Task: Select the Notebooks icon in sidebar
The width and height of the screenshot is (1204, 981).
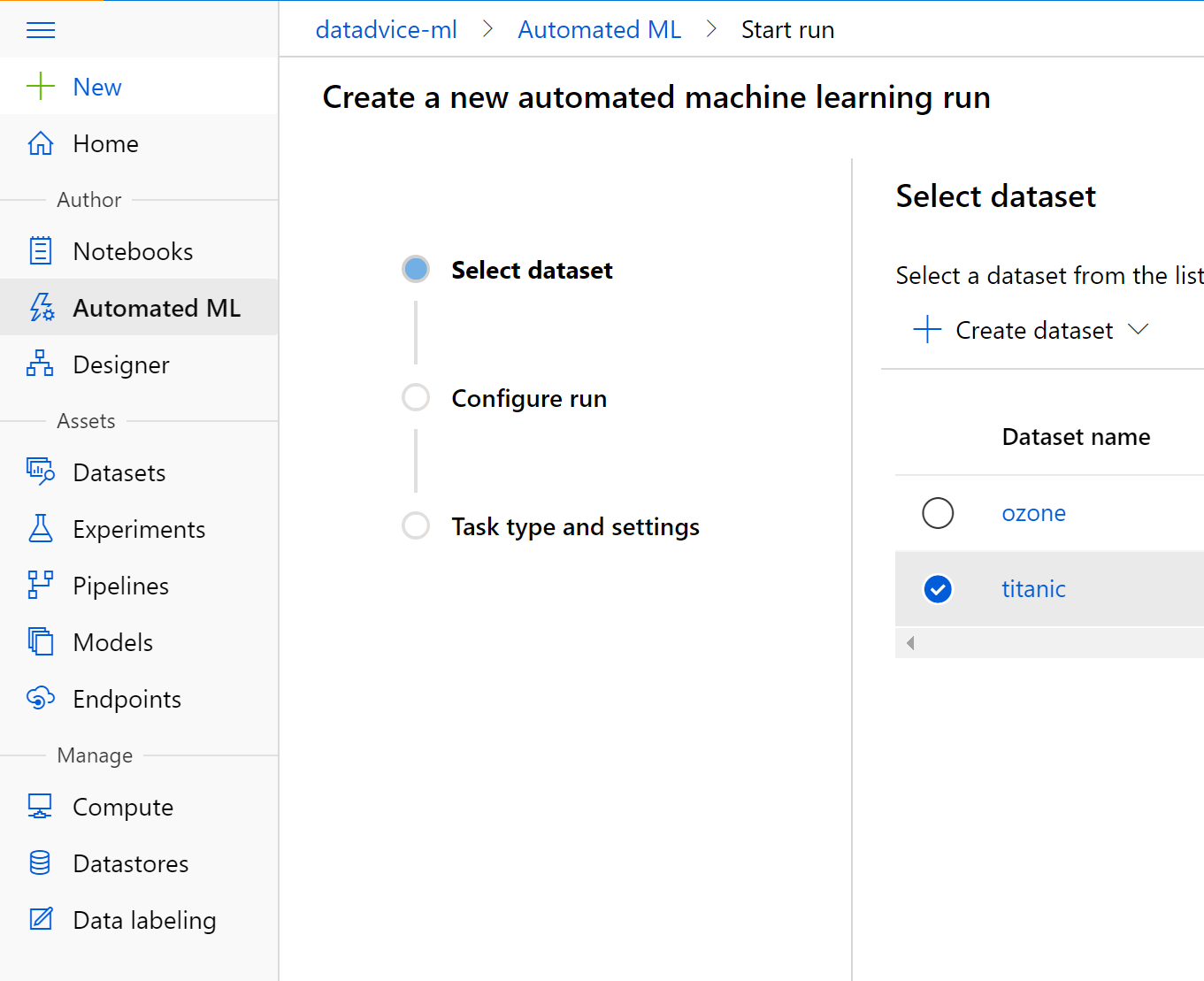Action: (x=41, y=250)
